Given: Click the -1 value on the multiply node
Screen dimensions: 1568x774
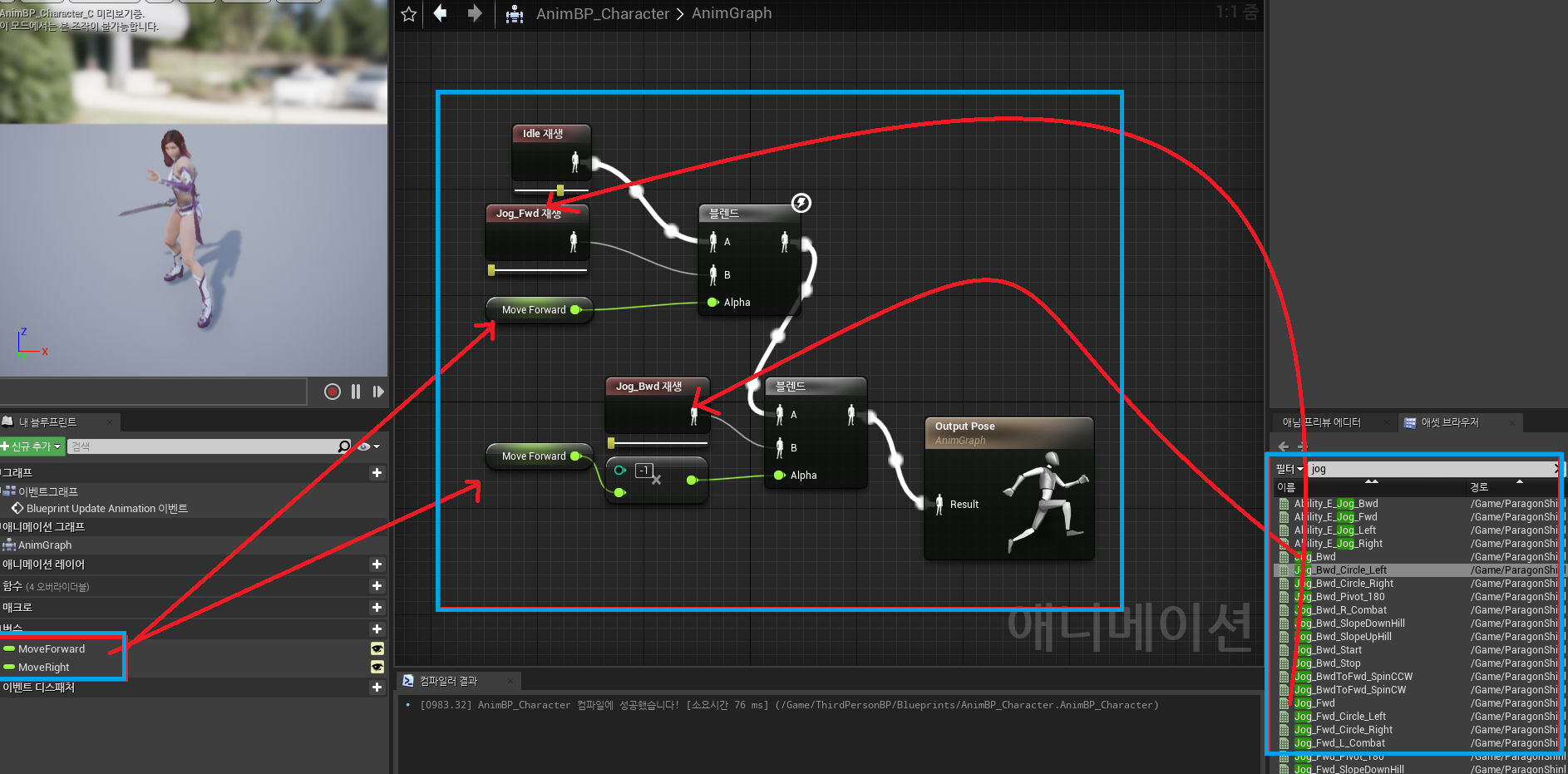Looking at the screenshot, I should click(x=643, y=471).
